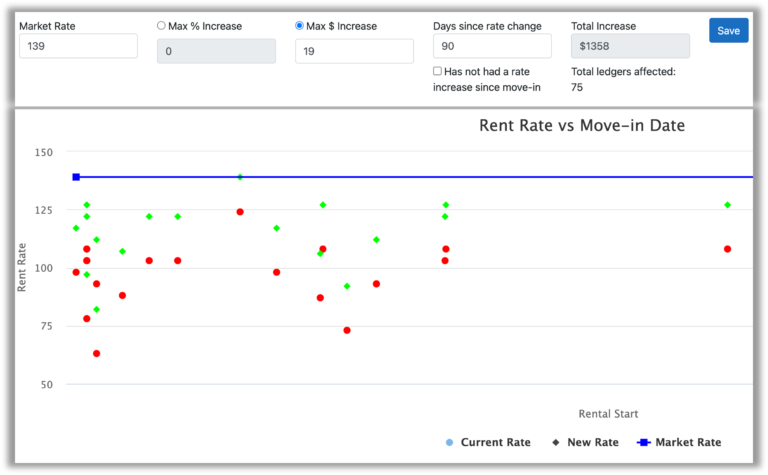Click the Max $ Increase value field
768x475 pixels.
[x=354, y=51]
